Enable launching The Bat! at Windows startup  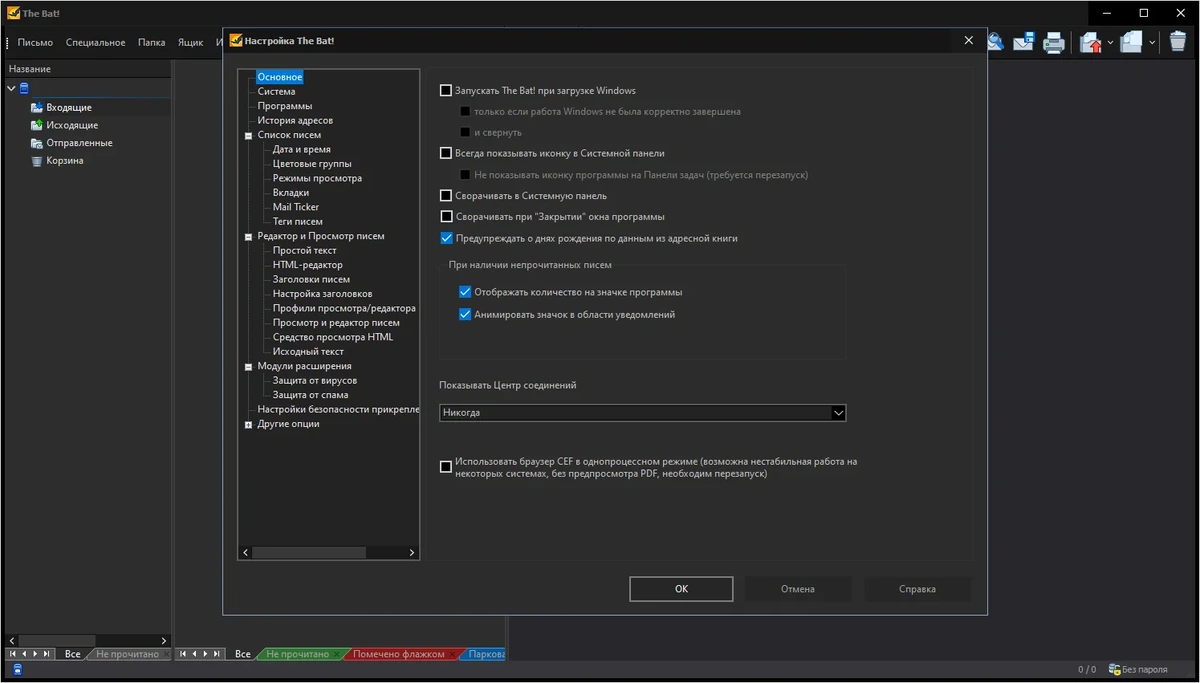(446, 91)
